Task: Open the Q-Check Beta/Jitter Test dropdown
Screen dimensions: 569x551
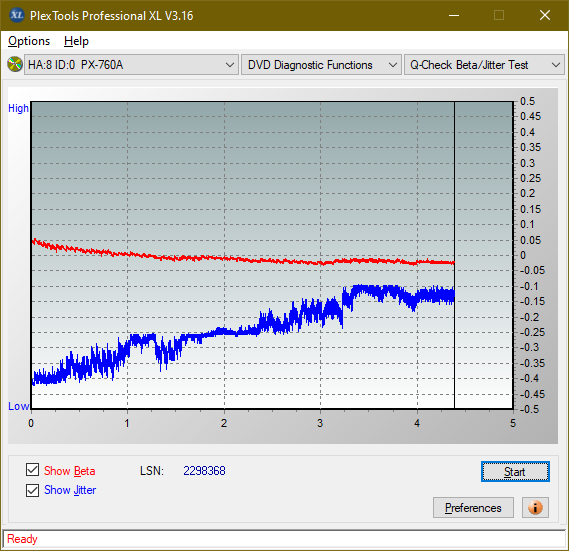Action: [484, 65]
